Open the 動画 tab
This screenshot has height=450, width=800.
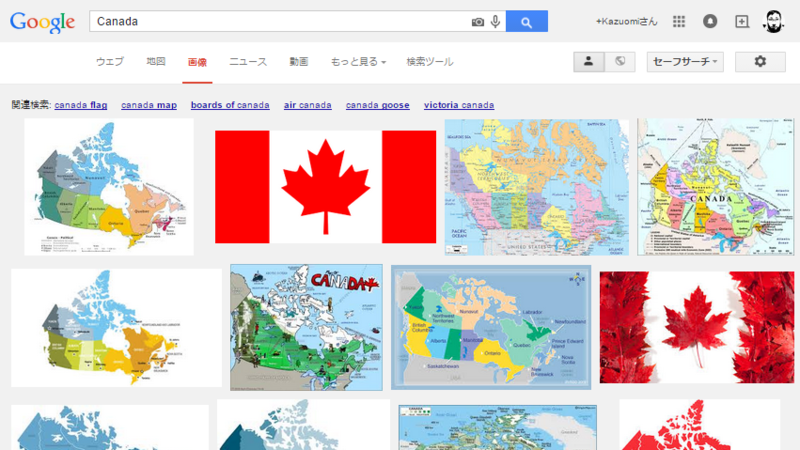coord(298,62)
